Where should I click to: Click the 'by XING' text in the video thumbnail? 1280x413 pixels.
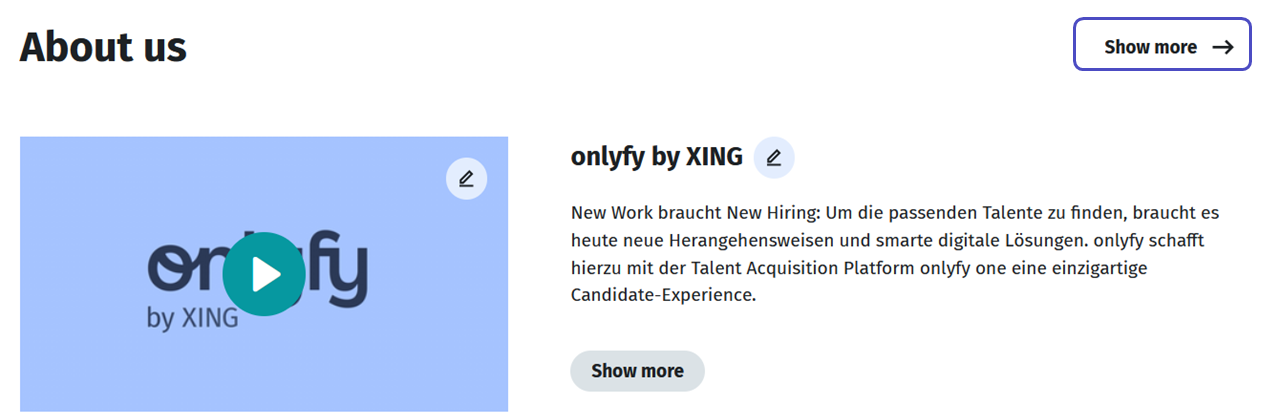point(192,318)
